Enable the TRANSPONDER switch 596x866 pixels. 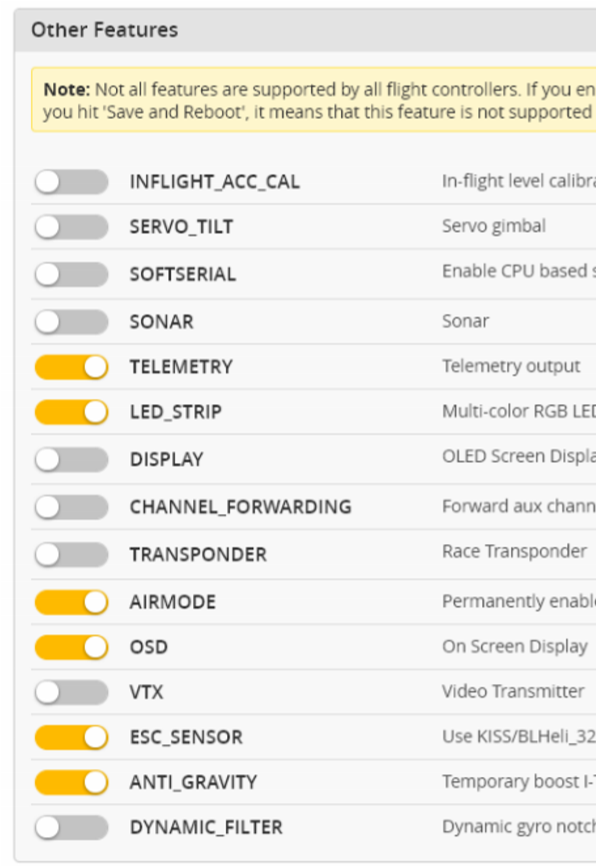(x=71, y=555)
